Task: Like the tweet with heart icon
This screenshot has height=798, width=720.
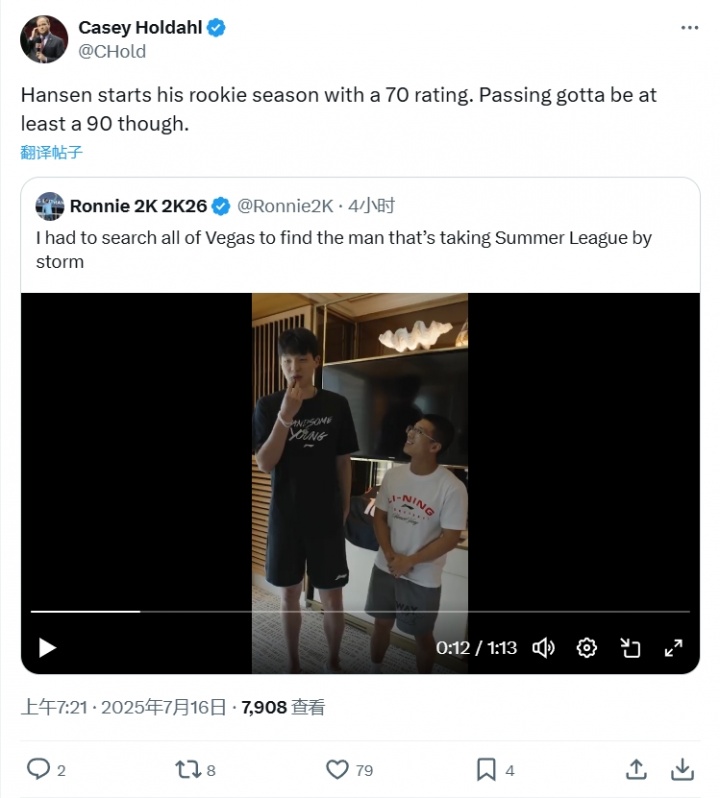Action: click(337, 769)
